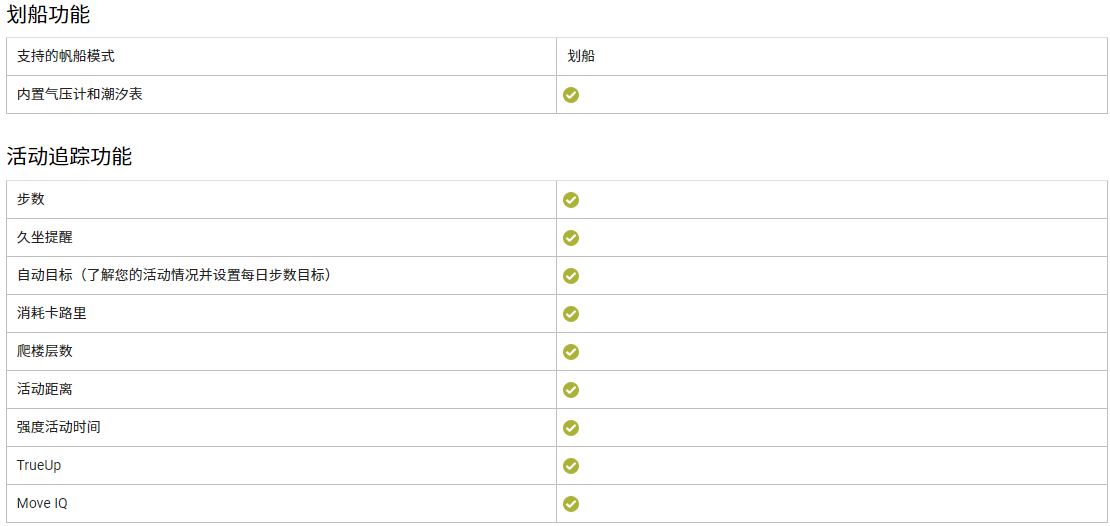Screen dimensions: 1110x526
Task: Click the 久坐提醒 row label
Action: (x=45, y=237)
